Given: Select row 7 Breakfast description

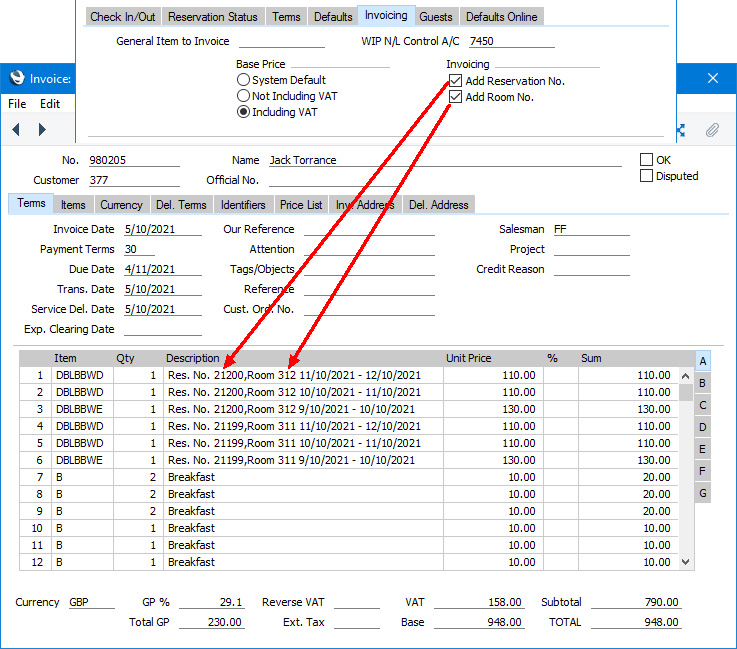Looking at the screenshot, I should [x=303, y=477].
